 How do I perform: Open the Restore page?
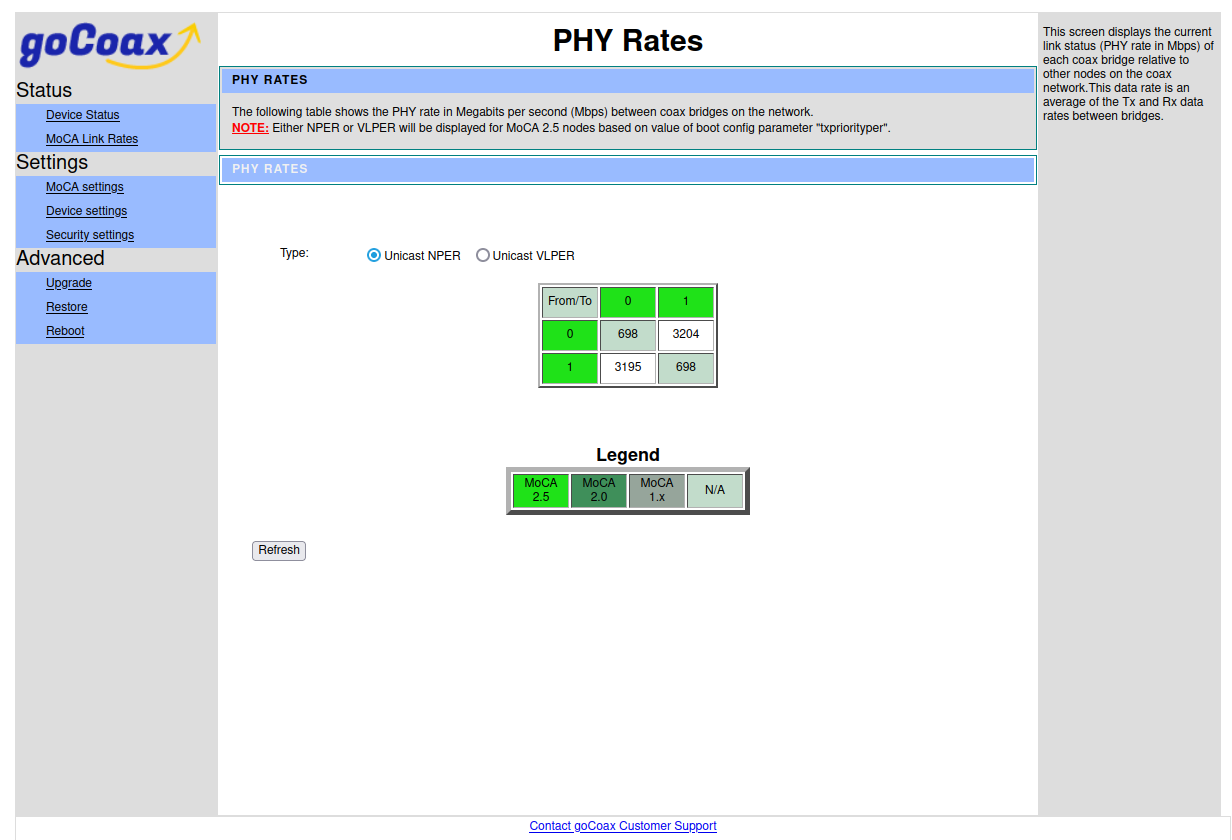[x=67, y=307]
